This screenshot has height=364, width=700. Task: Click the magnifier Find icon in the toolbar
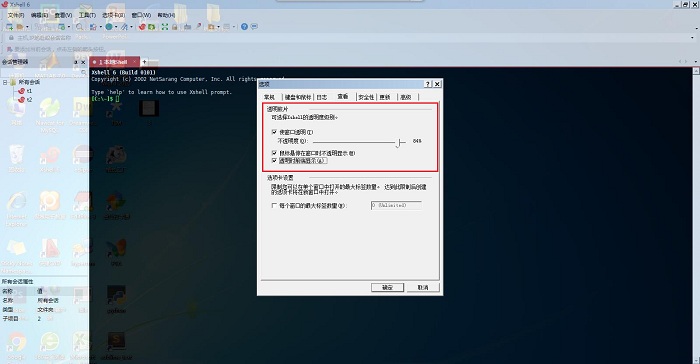[79, 27]
